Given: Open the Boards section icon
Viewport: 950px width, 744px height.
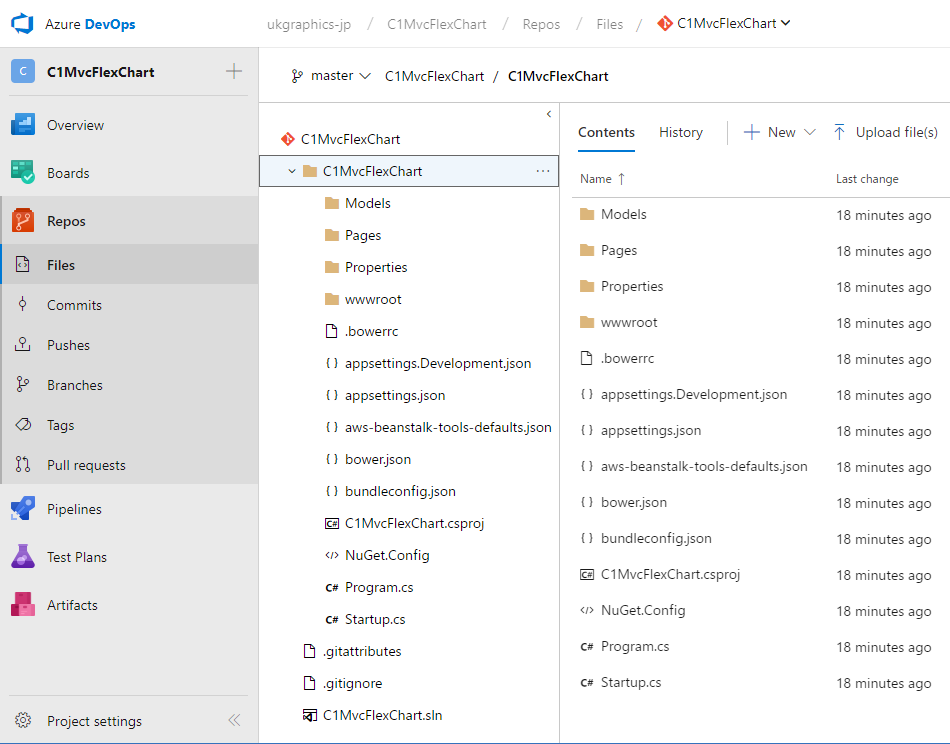Looking at the screenshot, I should pos(22,173).
